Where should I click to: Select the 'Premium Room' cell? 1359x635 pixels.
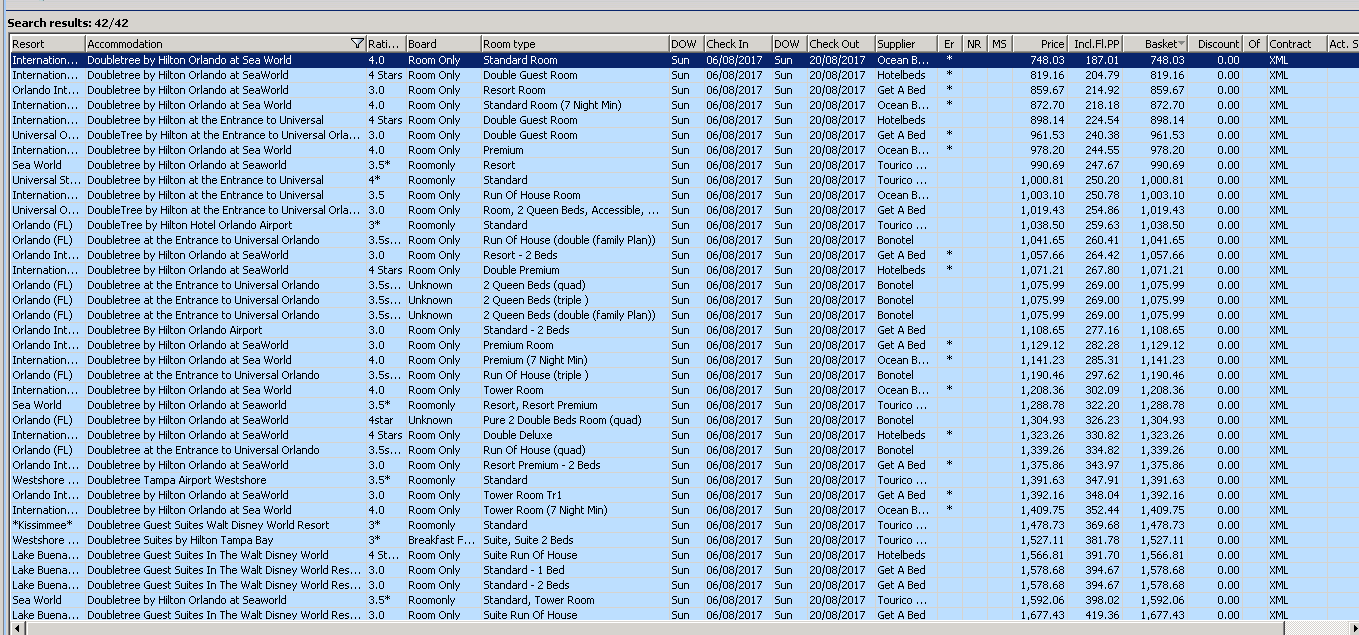point(574,345)
